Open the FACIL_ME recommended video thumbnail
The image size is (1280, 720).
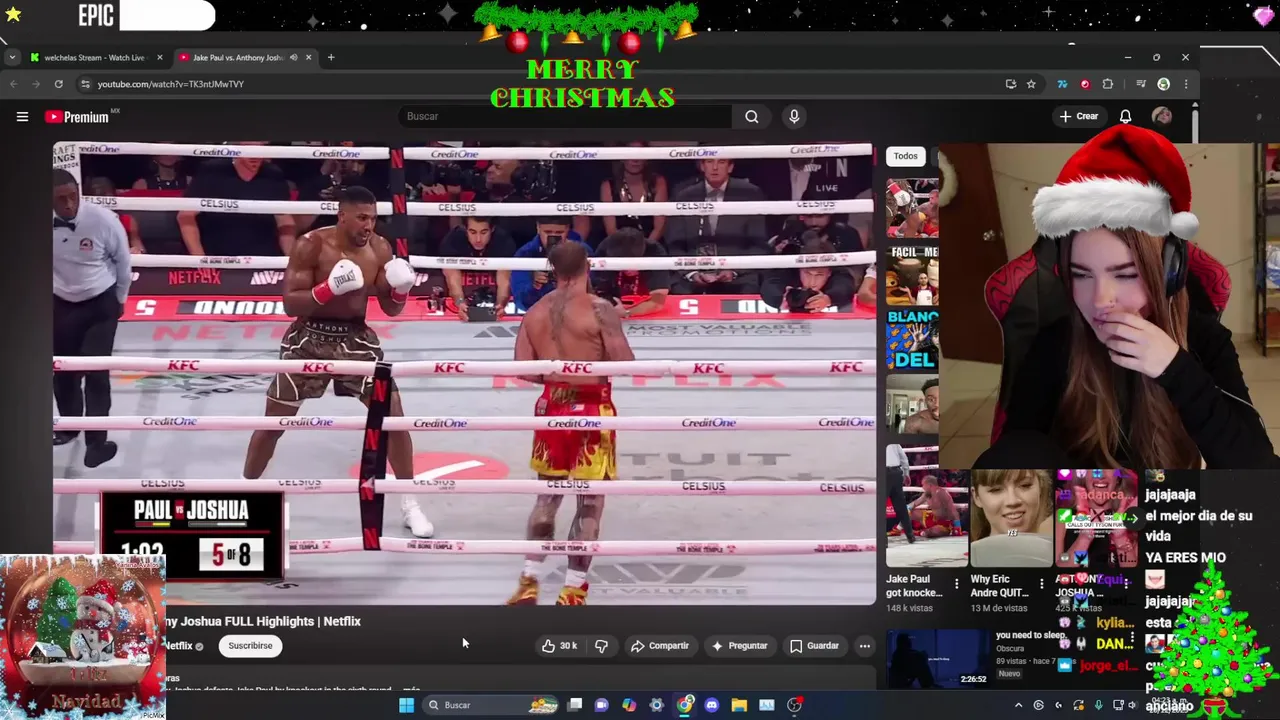tap(912, 275)
